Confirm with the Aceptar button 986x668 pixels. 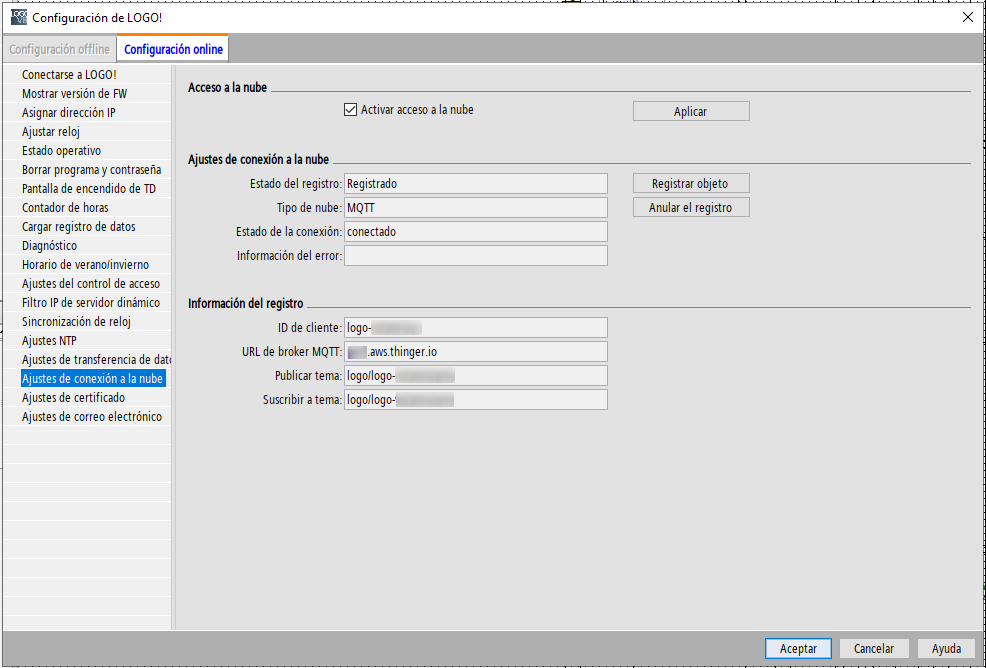tap(798, 648)
